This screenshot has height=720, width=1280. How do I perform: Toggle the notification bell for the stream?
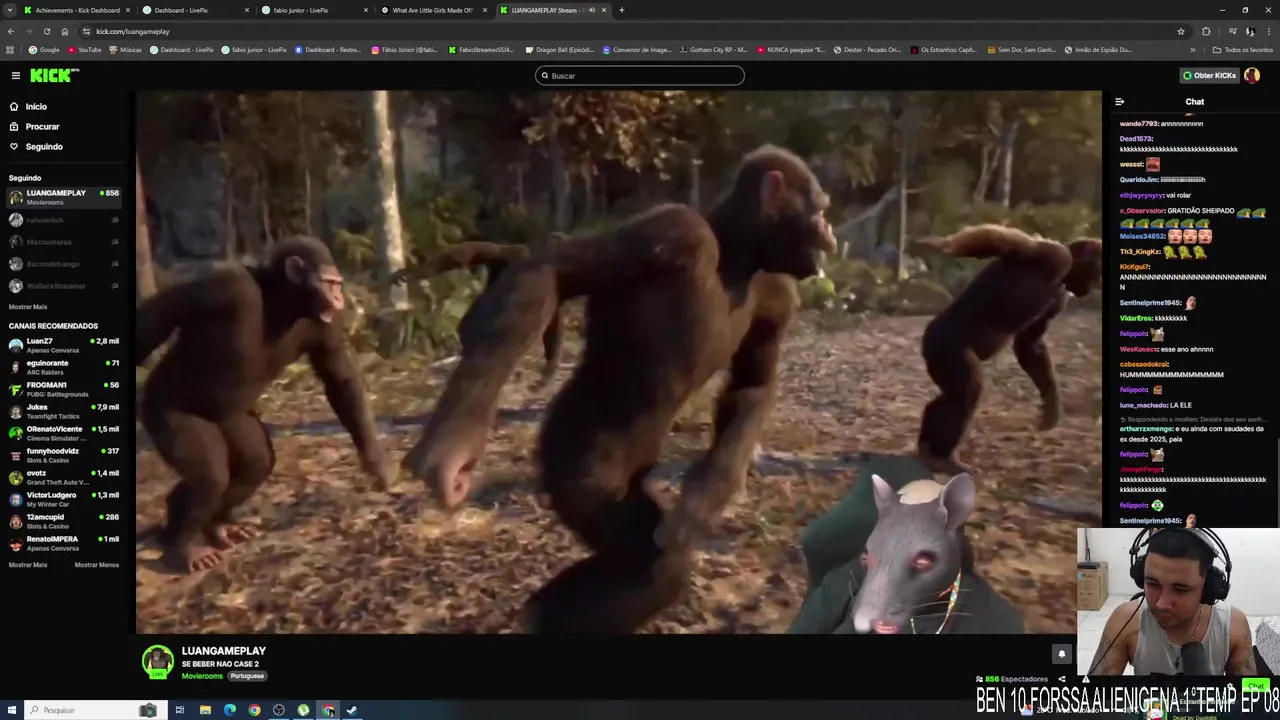click(x=1062, y=654)
